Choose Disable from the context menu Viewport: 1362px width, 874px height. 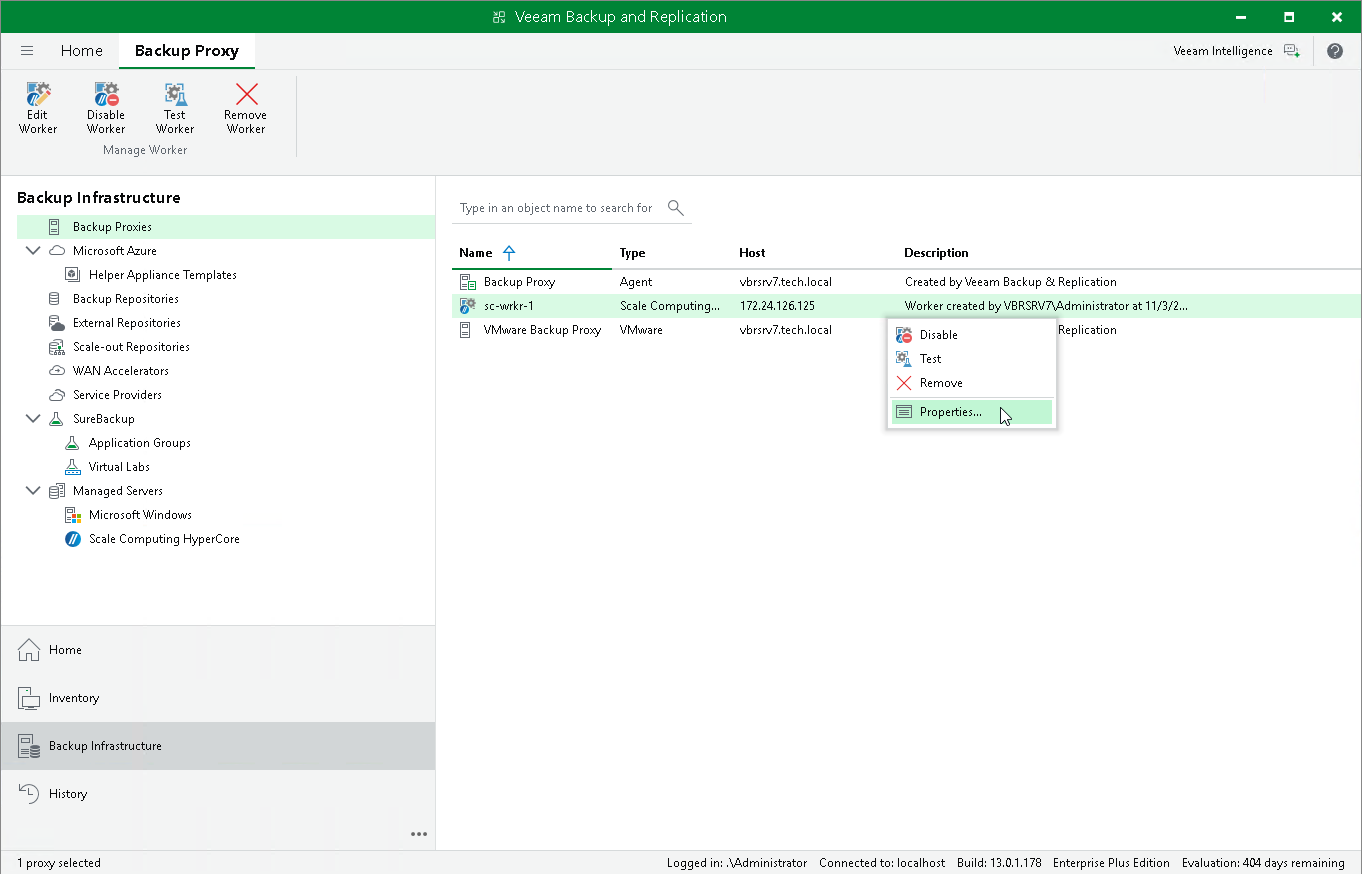tap(972, 335)
